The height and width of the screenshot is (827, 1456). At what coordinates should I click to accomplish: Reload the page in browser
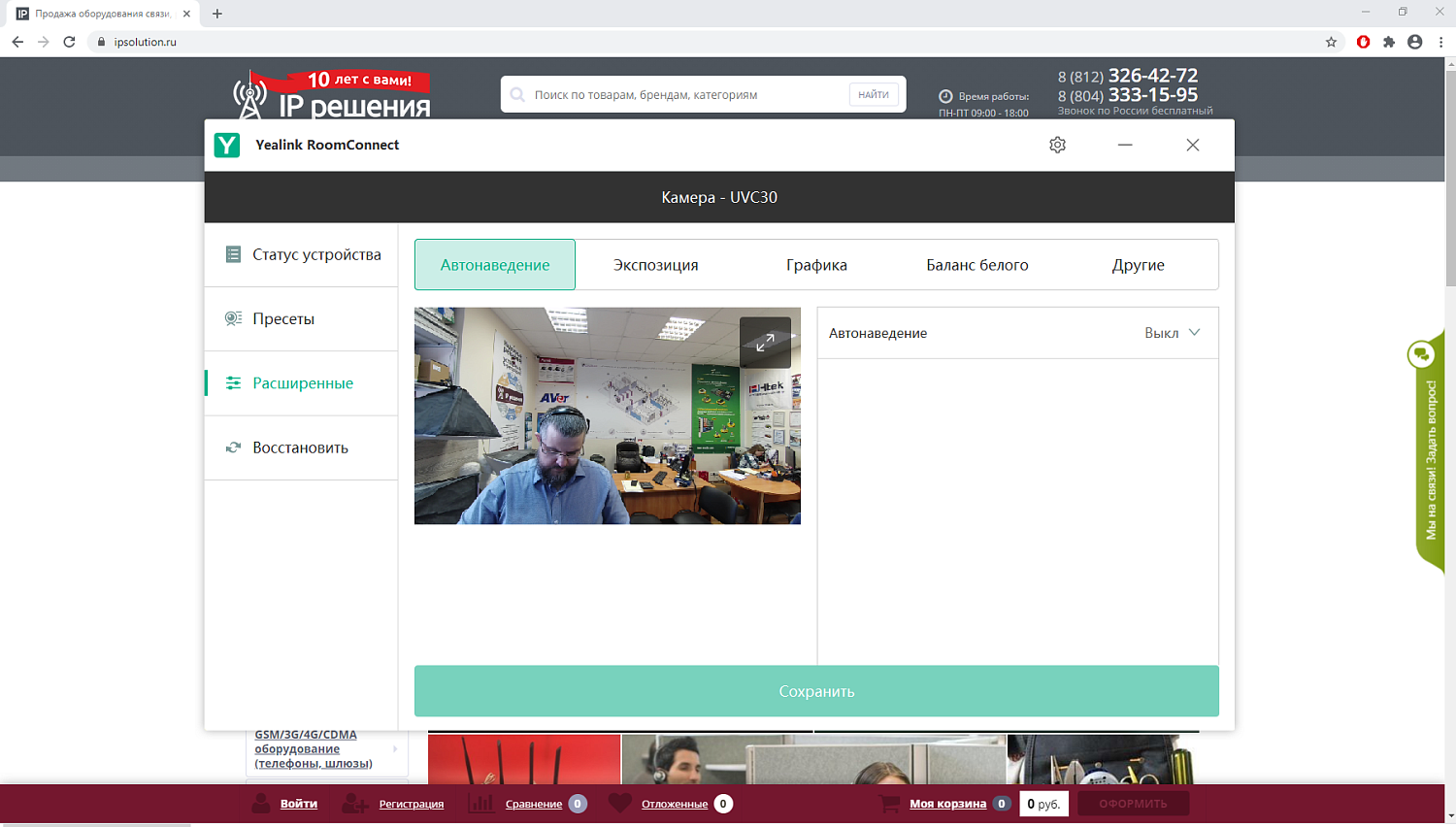point(69,42)
